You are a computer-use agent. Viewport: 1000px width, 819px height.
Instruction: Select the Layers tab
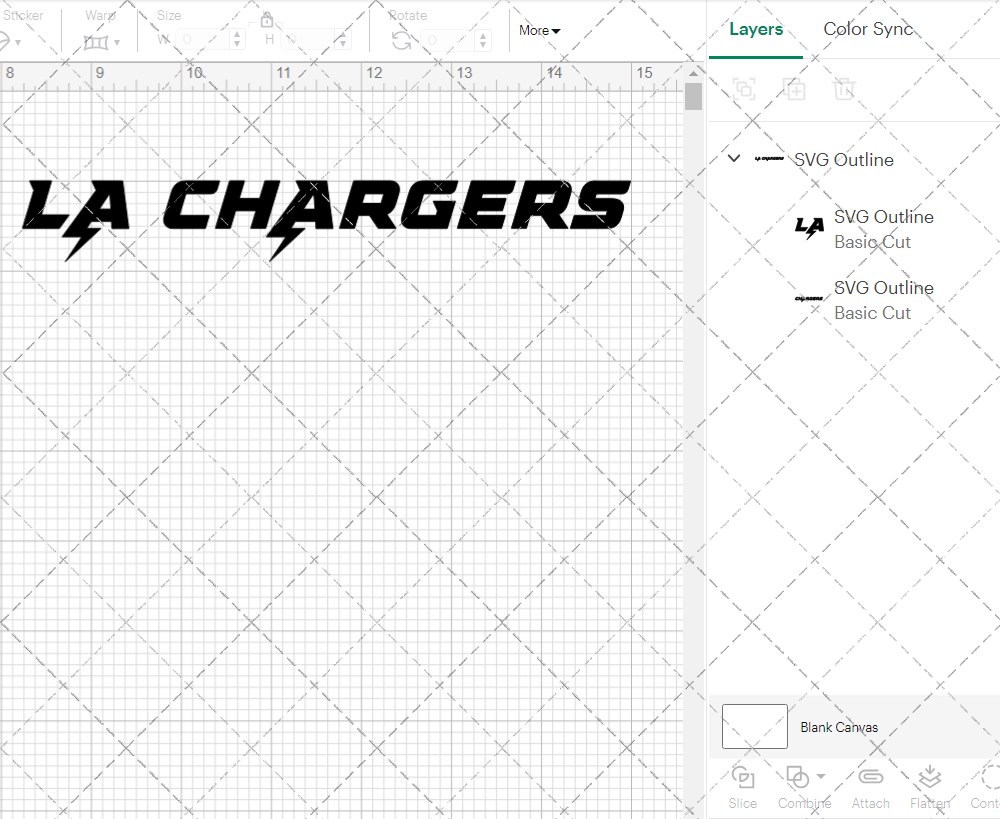point(756,29)
